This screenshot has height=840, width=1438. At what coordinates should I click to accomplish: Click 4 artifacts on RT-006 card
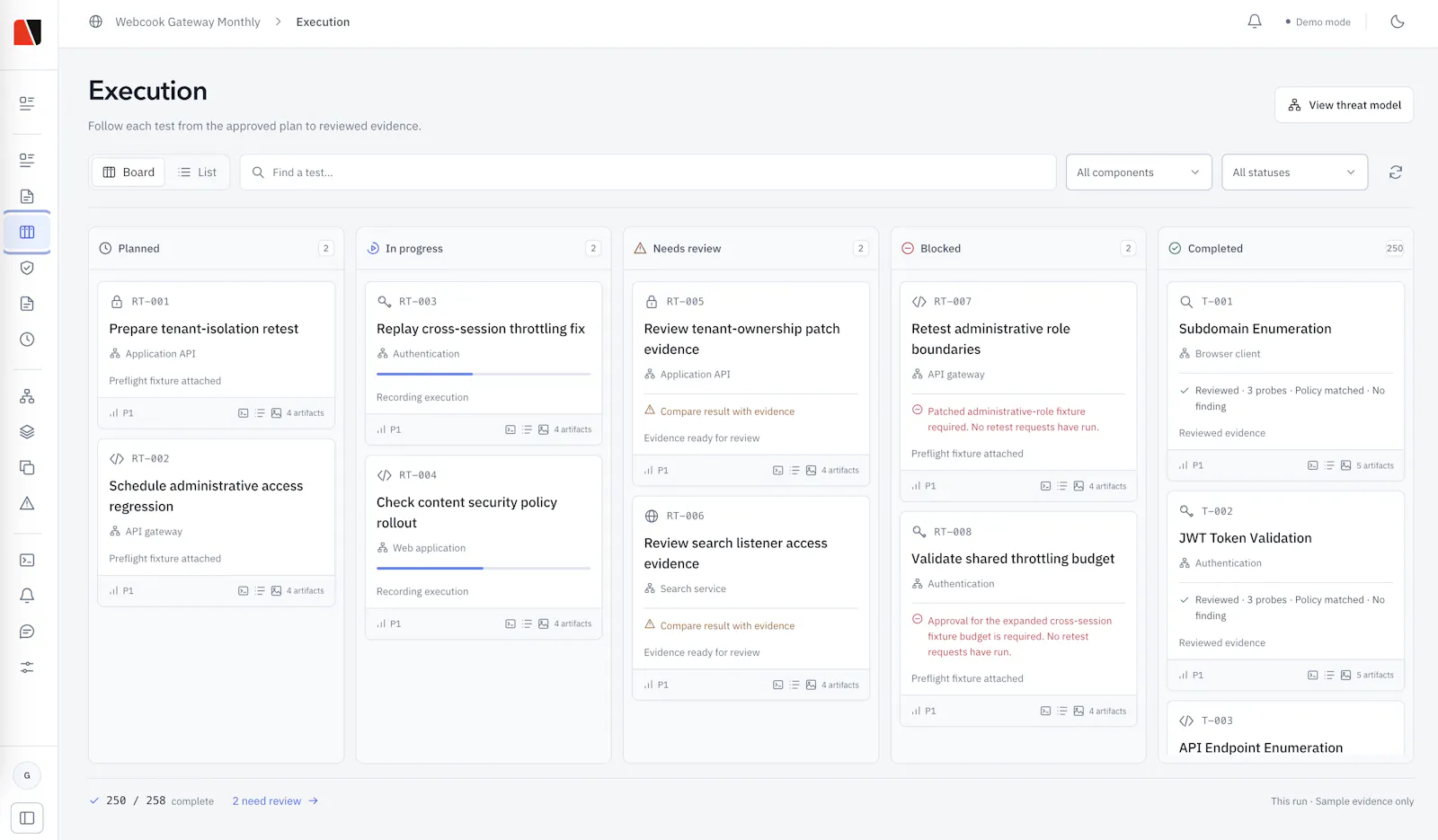(x=839, y=685)
